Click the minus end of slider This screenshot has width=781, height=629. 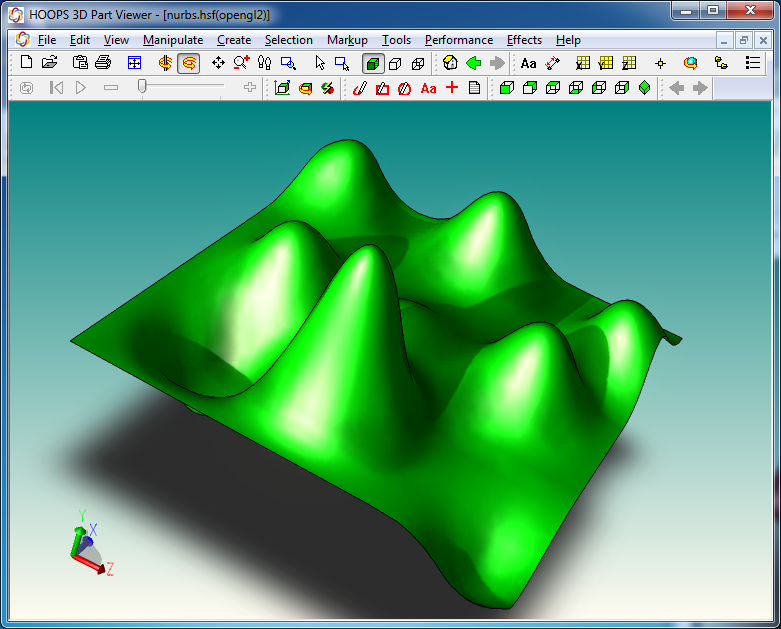[x=111, y=88]
